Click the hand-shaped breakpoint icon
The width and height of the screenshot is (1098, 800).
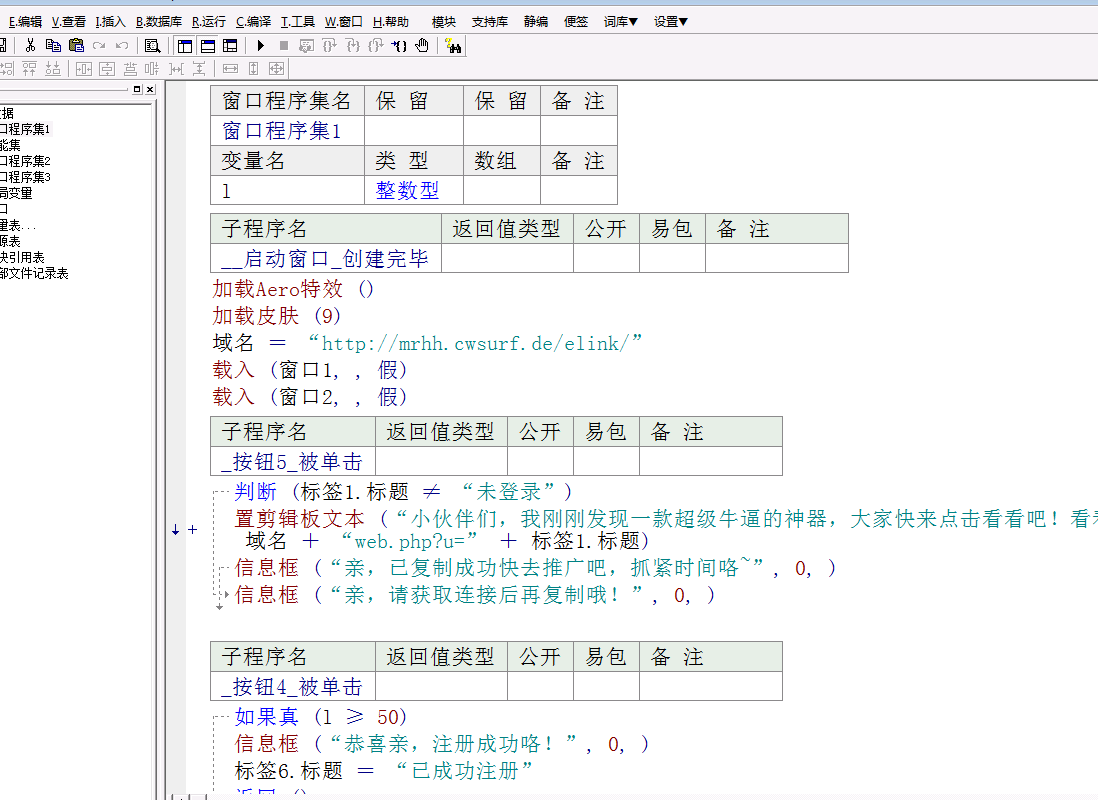[x=422, y=45]
